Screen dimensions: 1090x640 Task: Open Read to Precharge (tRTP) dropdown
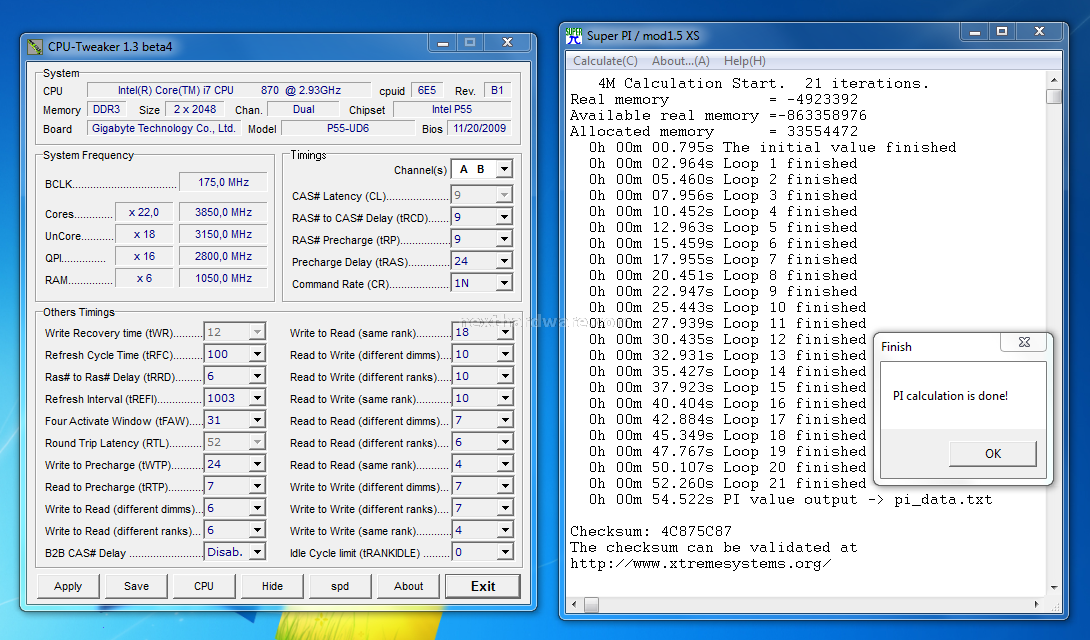click(x=257, y=486)
